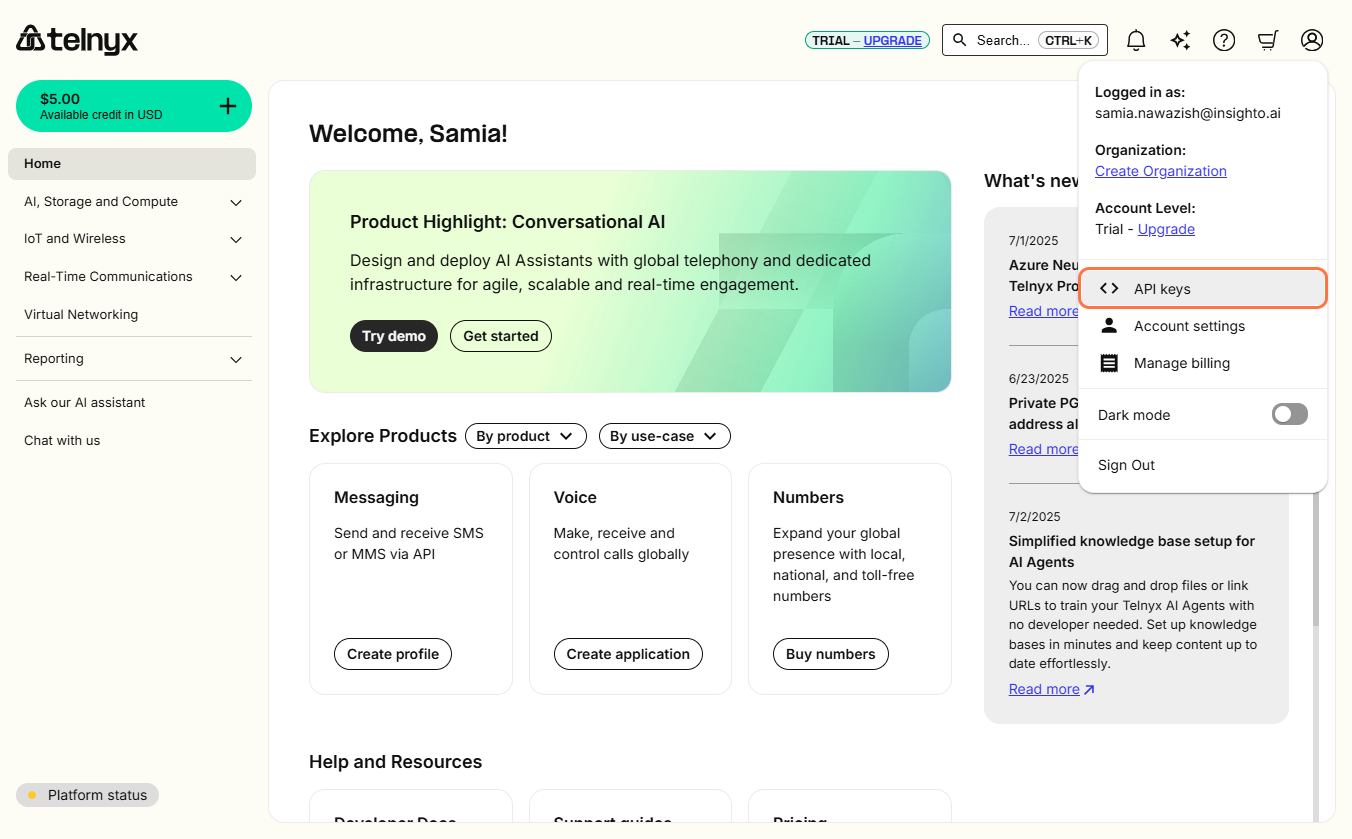
Task: Click the 7/2/2025 news date
Action: coord(1035,517)
